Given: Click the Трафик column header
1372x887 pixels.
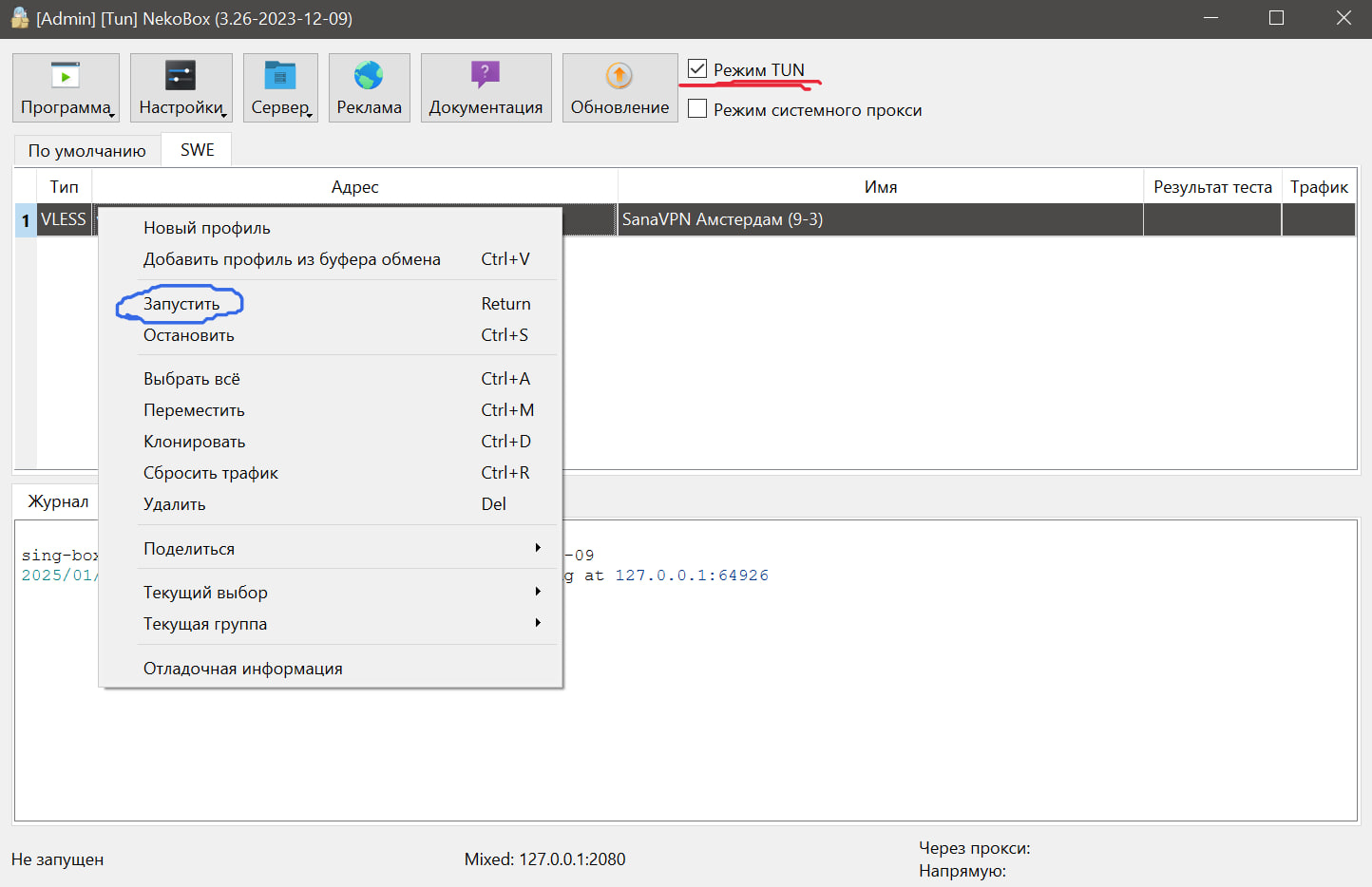Looking at the screenshot, I should pos(1319,187).
